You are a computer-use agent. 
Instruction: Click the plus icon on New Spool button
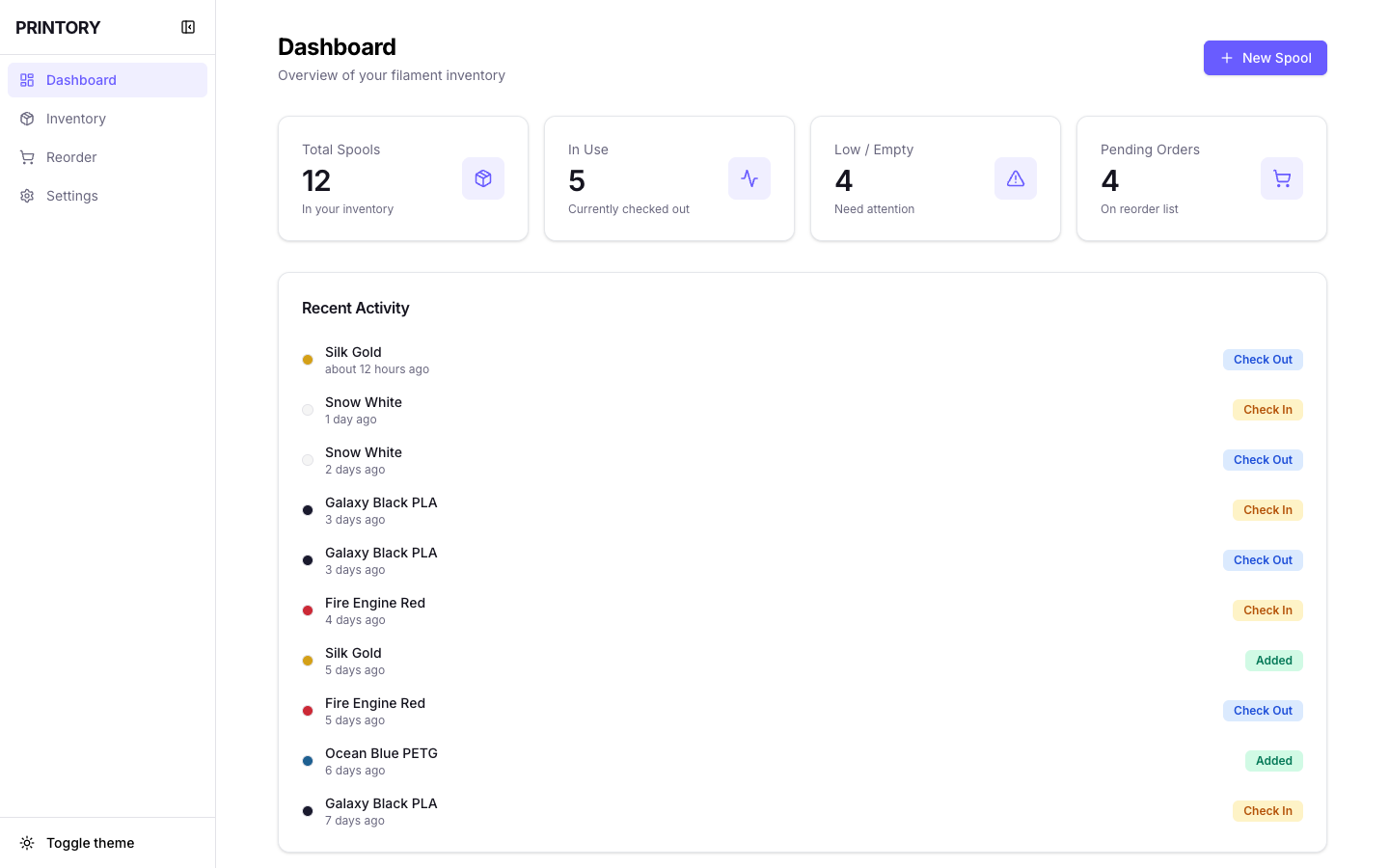click(x=1227, y=58)
